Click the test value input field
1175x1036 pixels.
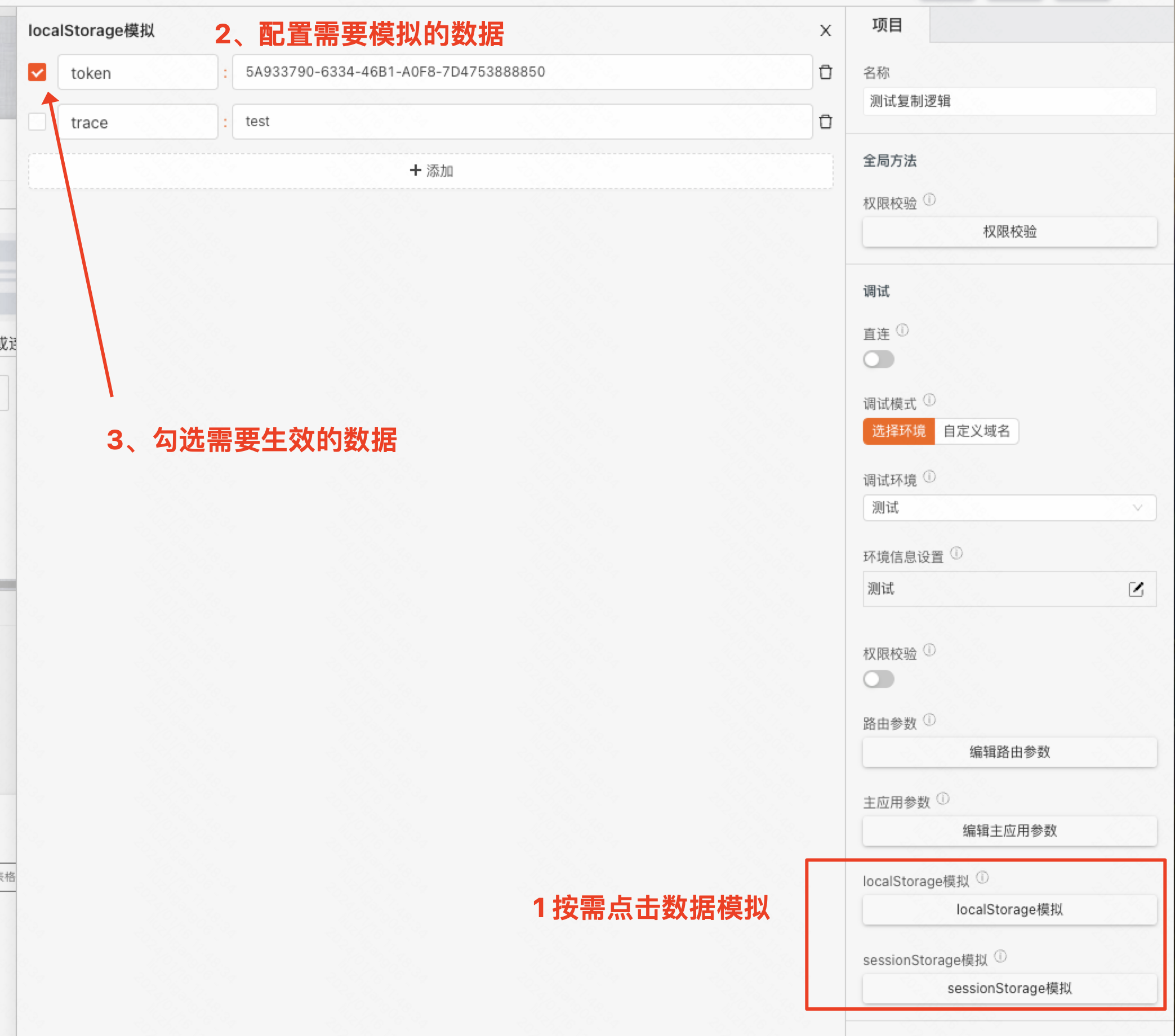(x=523, y=122)
